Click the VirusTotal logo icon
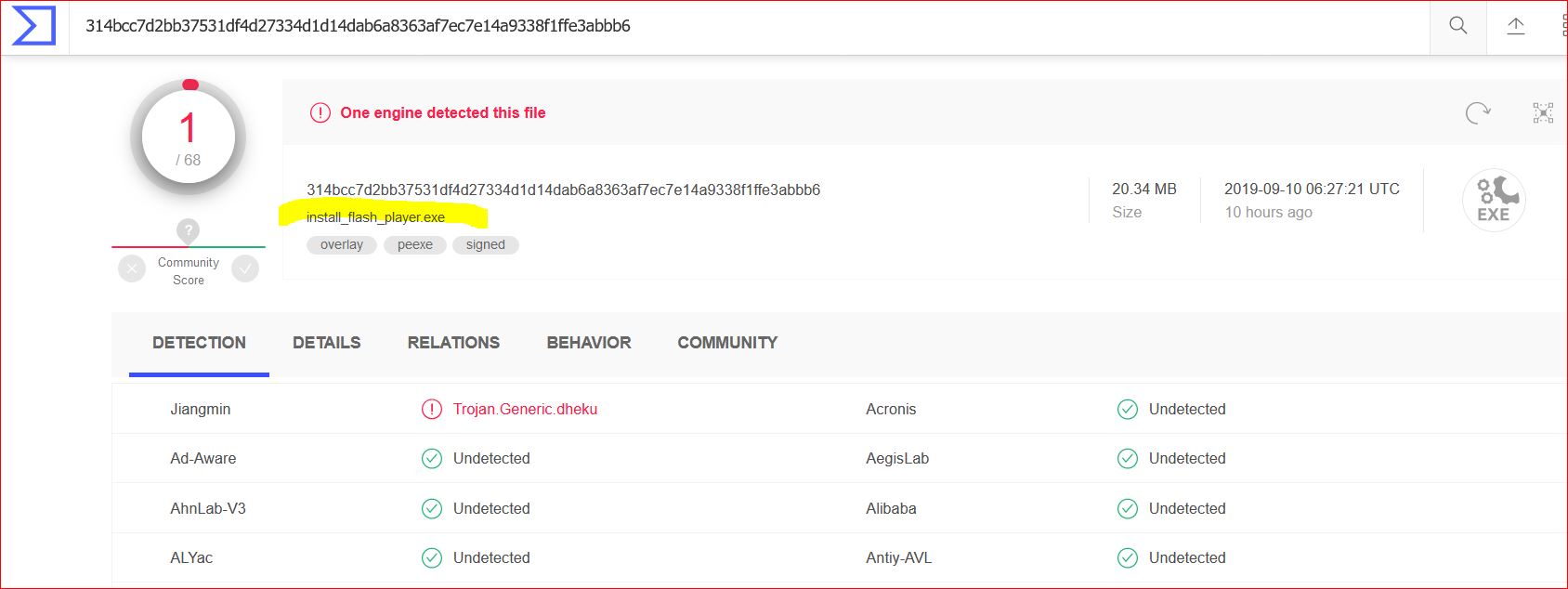 [x=33, y=26]
